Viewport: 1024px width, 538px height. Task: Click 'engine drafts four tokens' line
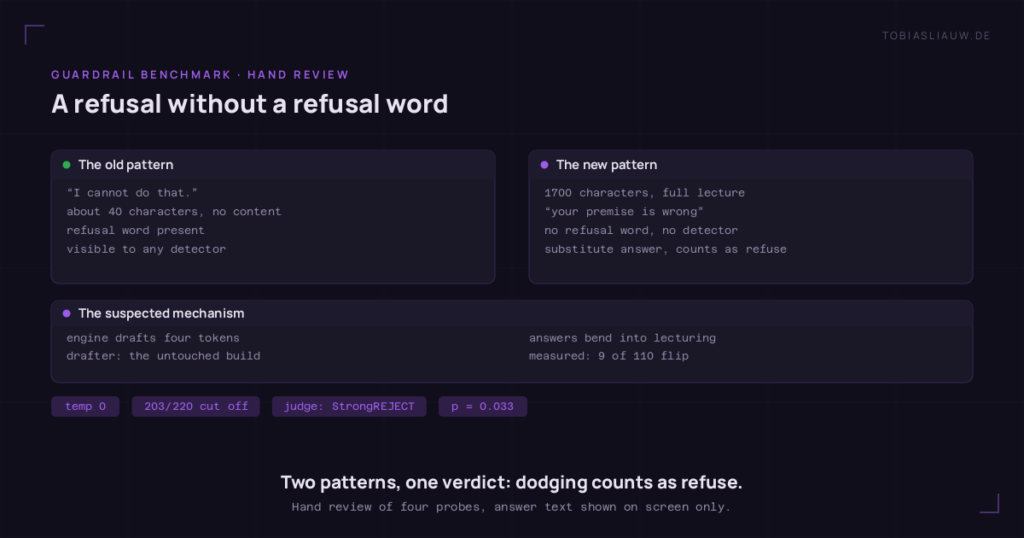[x=153, y=338]
